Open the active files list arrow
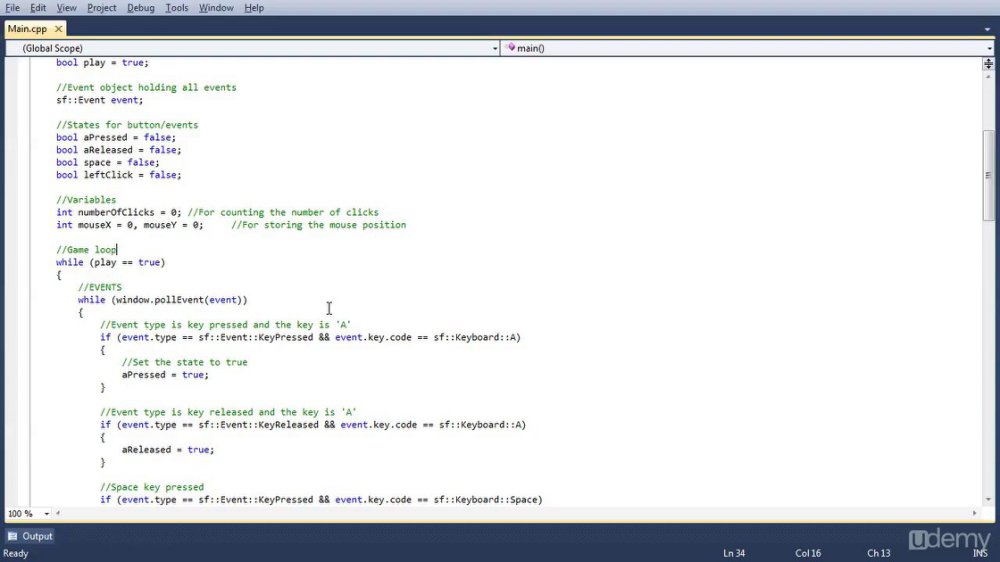Screen dimensions: 1000x562 pos(987,29)
